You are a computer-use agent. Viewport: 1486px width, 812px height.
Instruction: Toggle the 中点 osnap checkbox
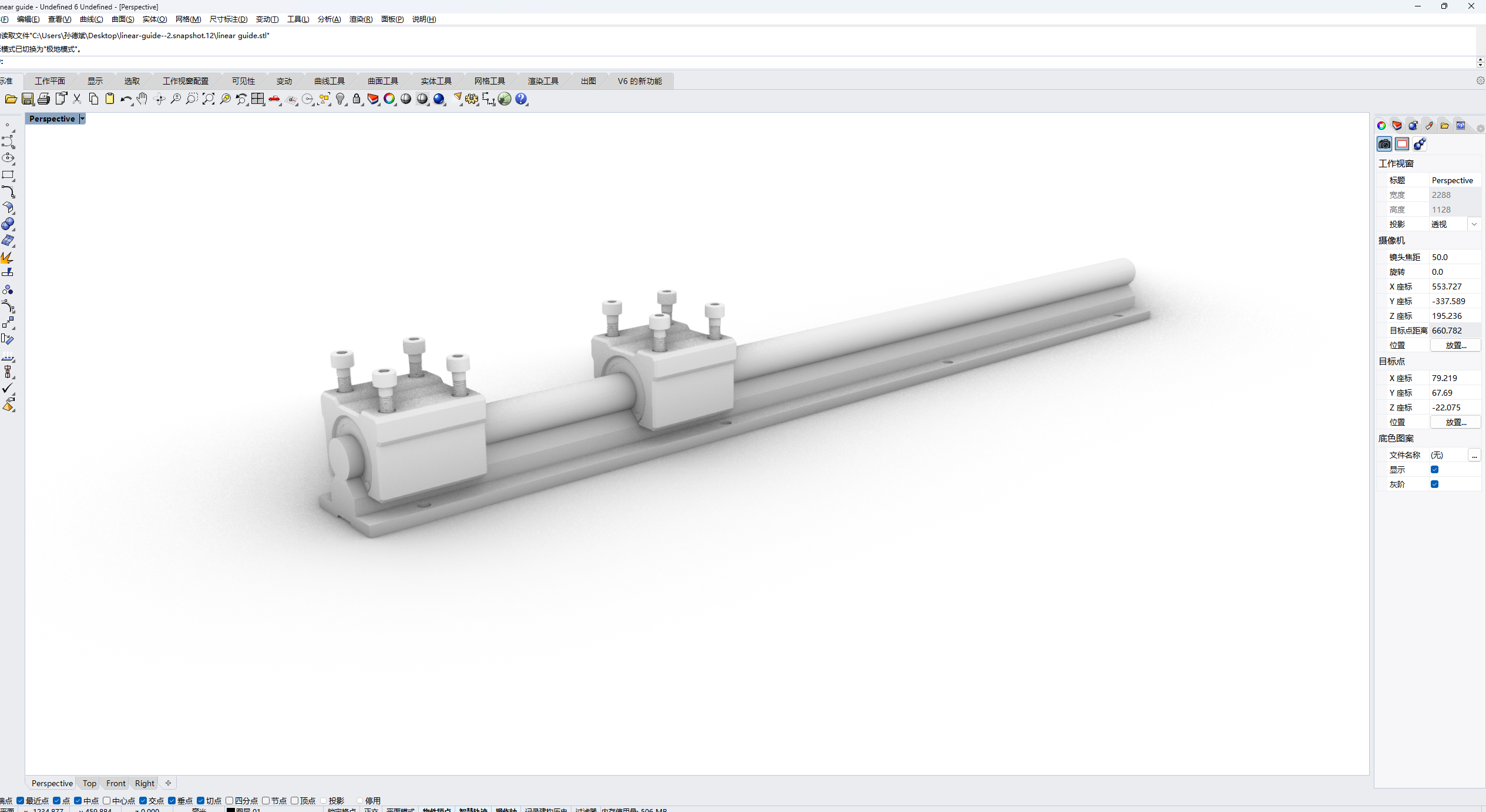click(x=78, y=800)
